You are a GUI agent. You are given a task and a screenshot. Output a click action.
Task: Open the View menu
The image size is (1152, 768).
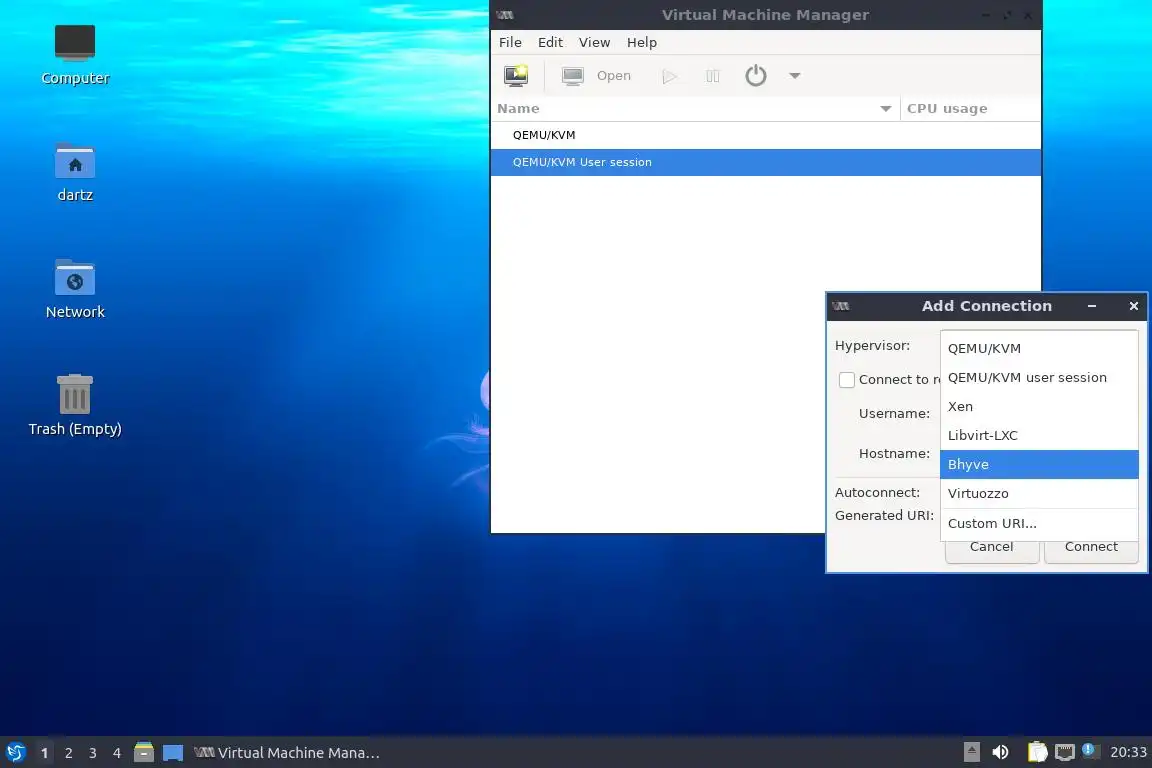click(594, 43)
